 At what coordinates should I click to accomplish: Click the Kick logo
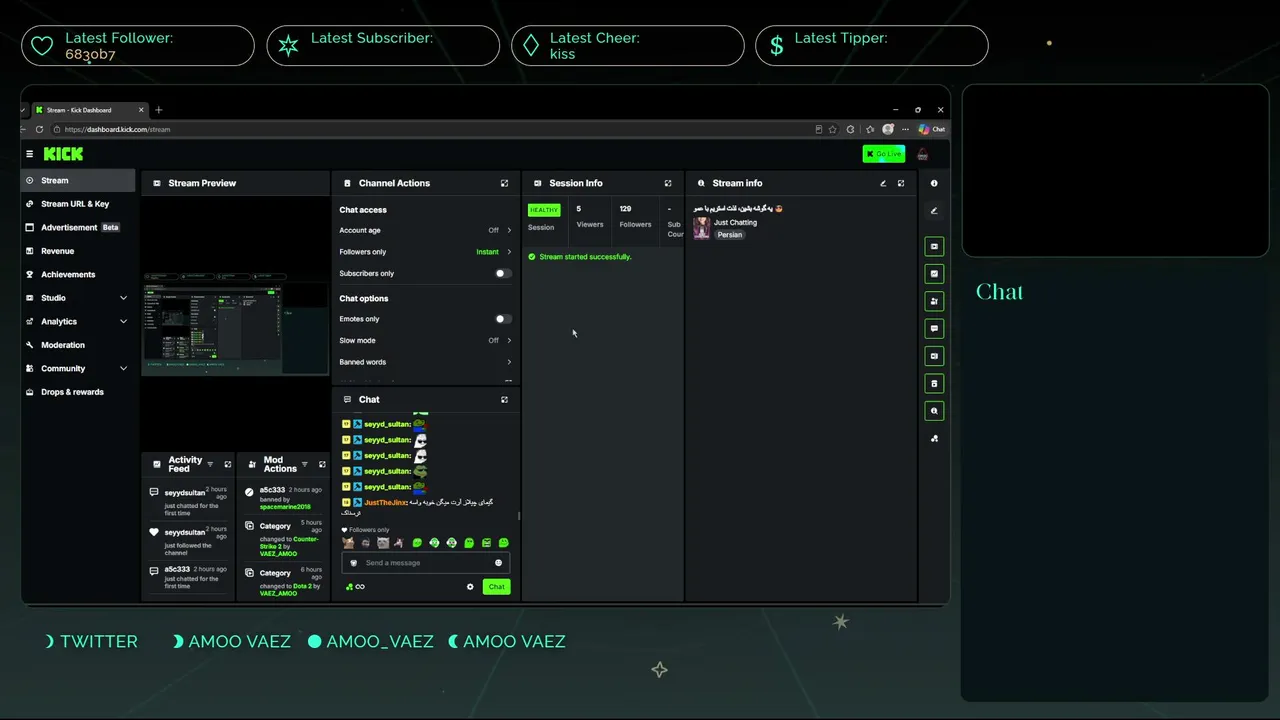(63, 154)
